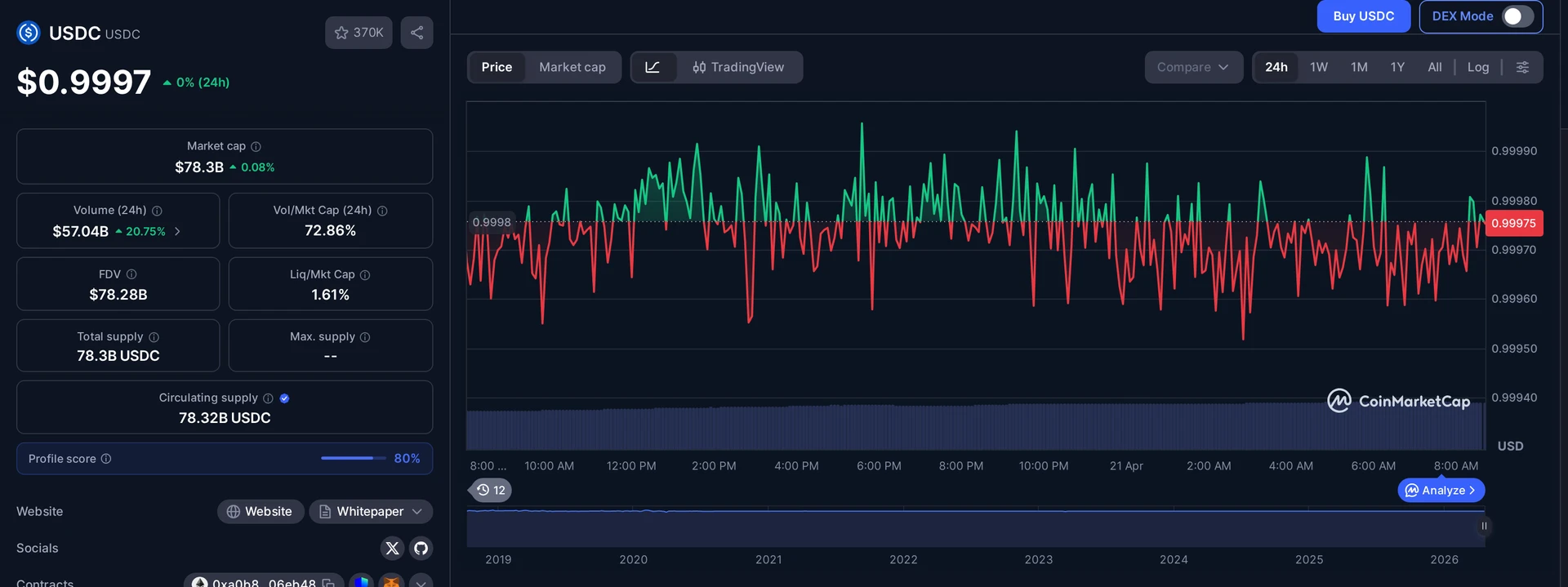Click the 0xa0b8...06eb48 contract chip
1568x587 pixels.
[263, 581]
